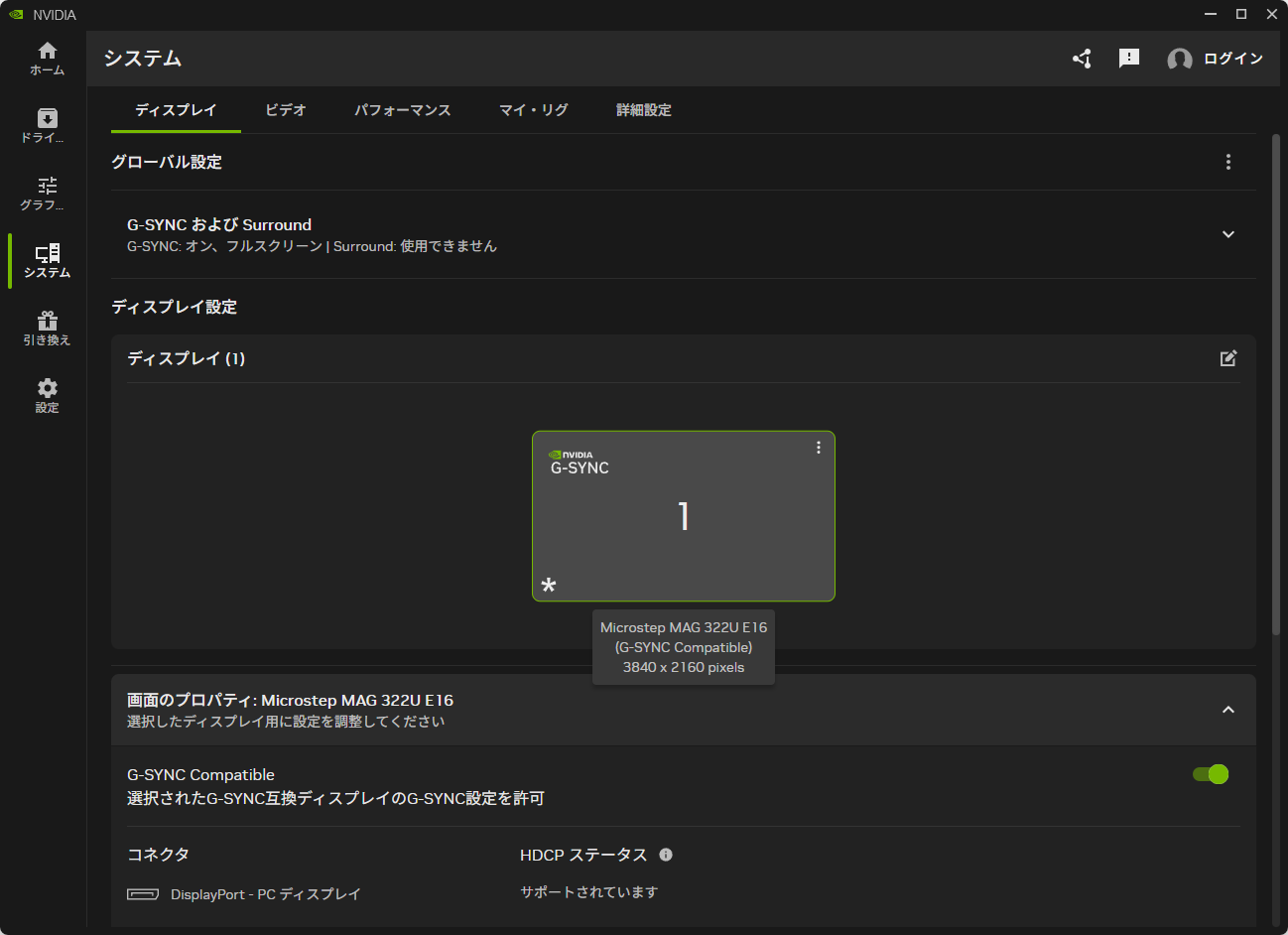Open the three-dot menu on display tile

tap(819, 448)
